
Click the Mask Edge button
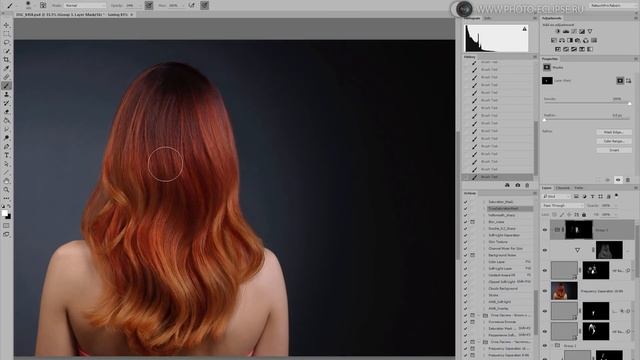pos(614,132)
